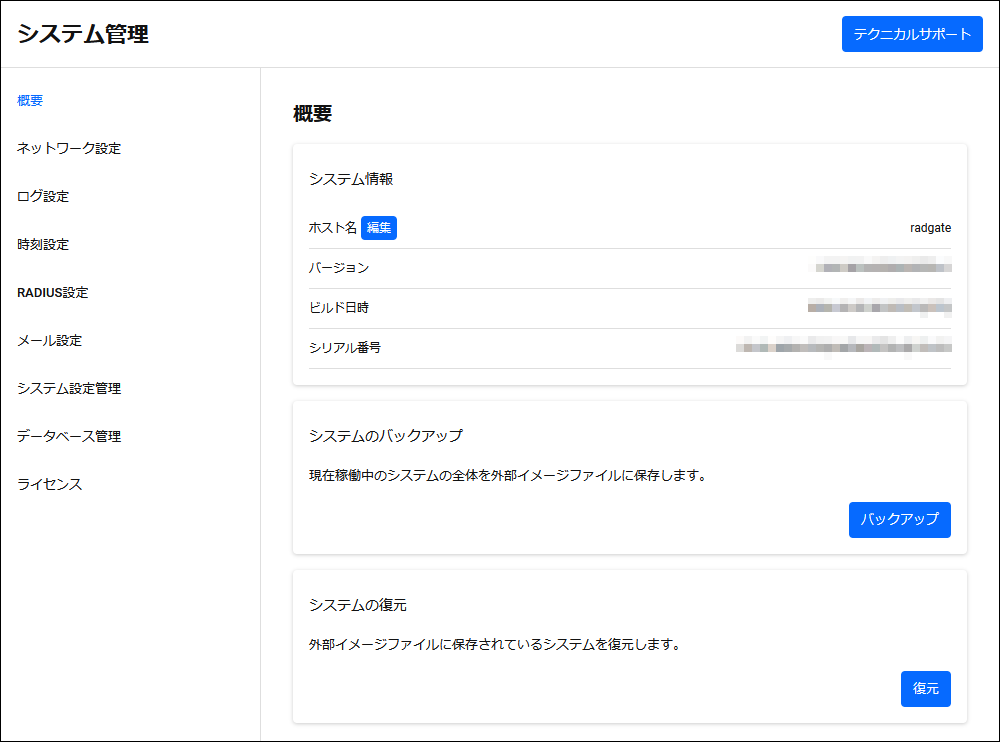Click the シリアル番号 row label
The width and height of the screenshot is (1000, 742).
pyautogui.click(x=345, y=348)
